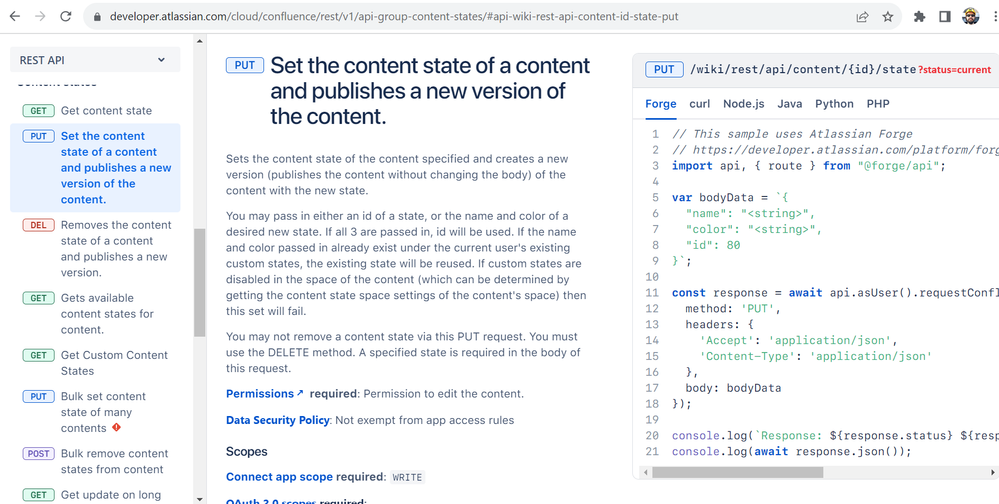The image size is (999, 504).
Task: Click the /wiki/rest/api/content/{id}/state endpoint path
Action: (803, 69)
